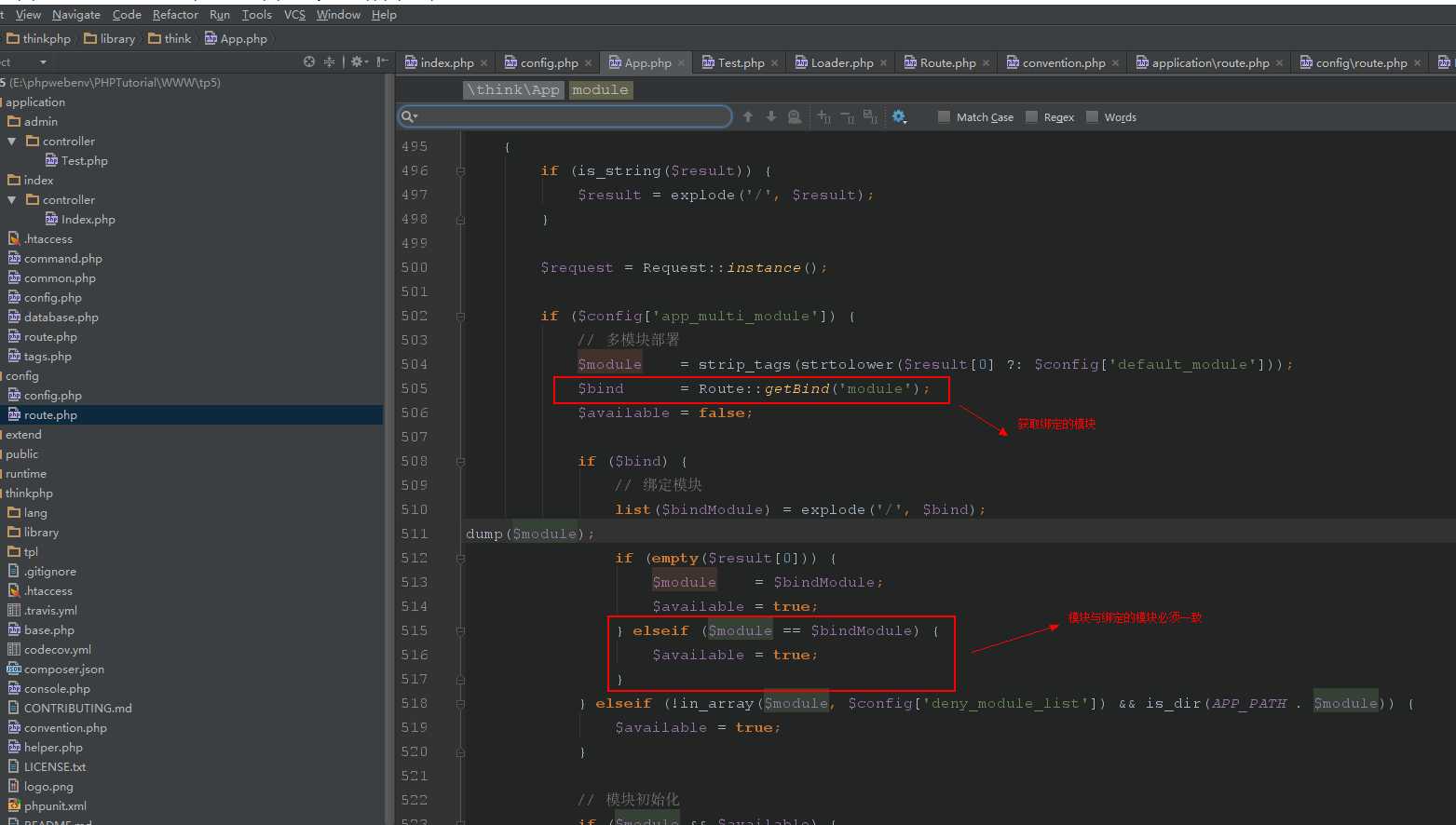This screenshot has width=1456, height=825.
Task: Click add selection for next occurrence icon
Action: click(x=824, y=116)
